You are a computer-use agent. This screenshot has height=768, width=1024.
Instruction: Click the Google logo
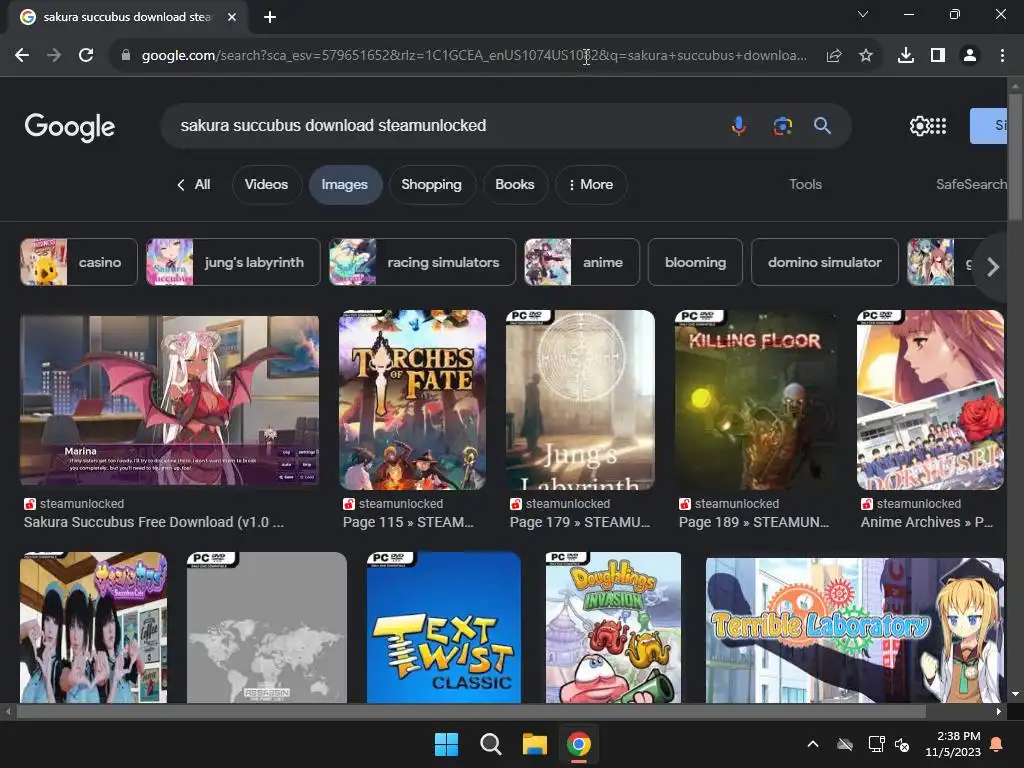pos(70,127)
